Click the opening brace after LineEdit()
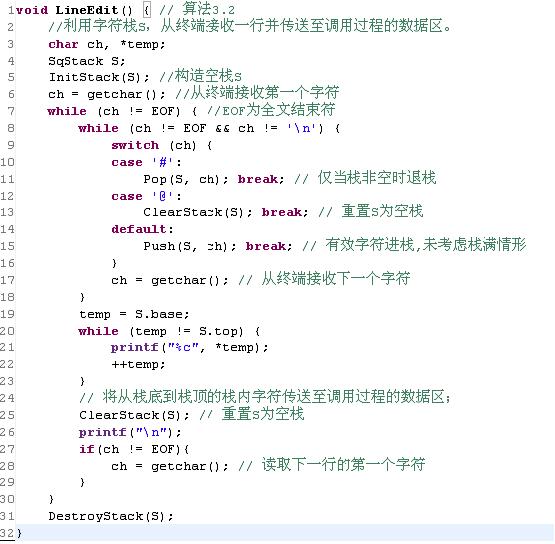The image size is (555, 544). pyautogui.click(x=147, y=10)
